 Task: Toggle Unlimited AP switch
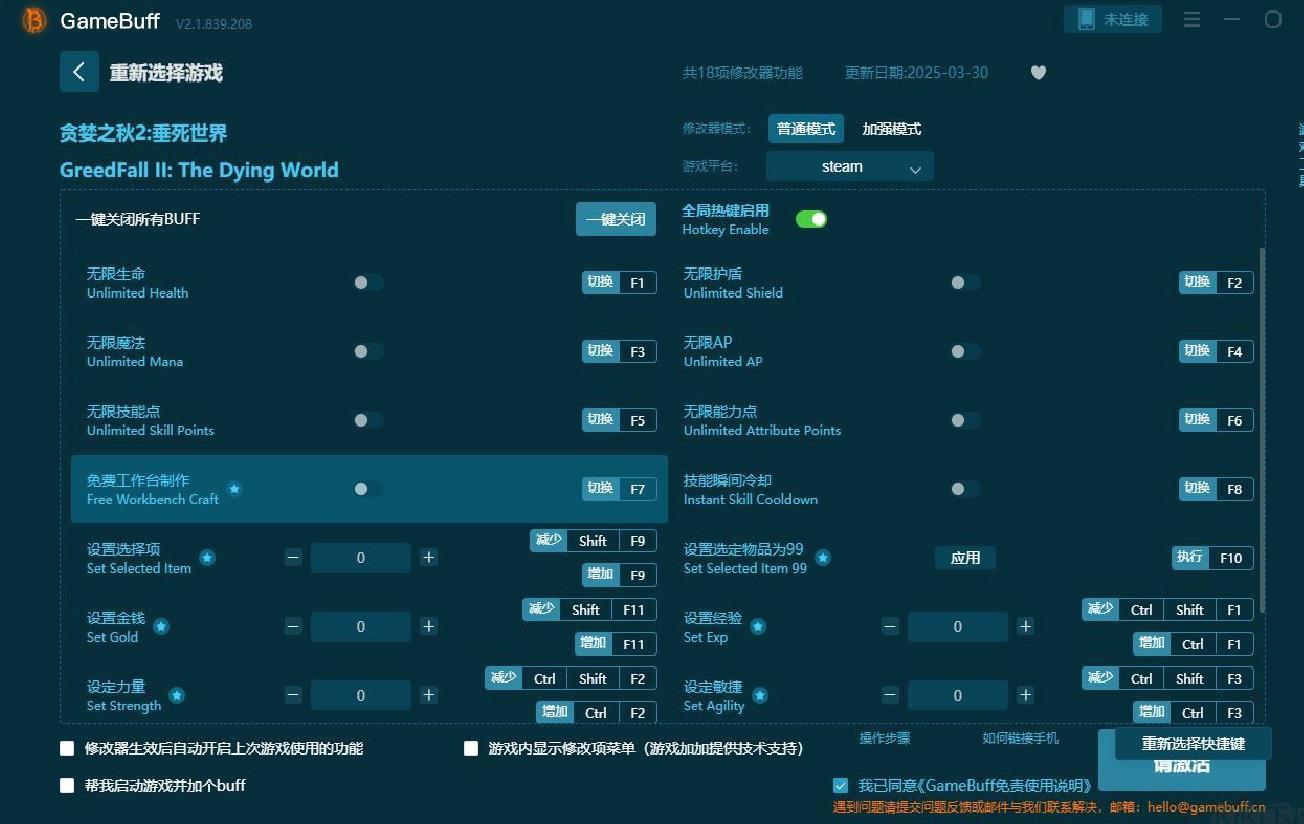pyautogui.click(x=965, y=352)
